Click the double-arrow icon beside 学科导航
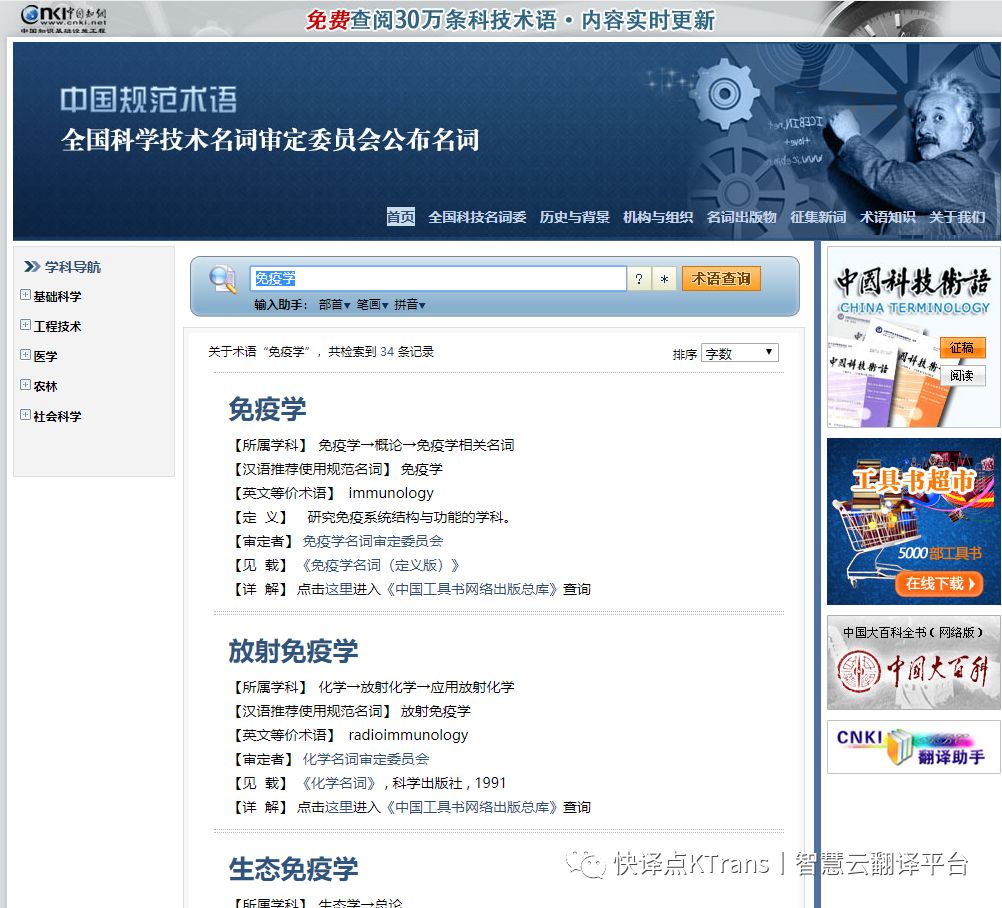Image resolution: width=1002 pixels, height=908 pixels. pos(33,267)
